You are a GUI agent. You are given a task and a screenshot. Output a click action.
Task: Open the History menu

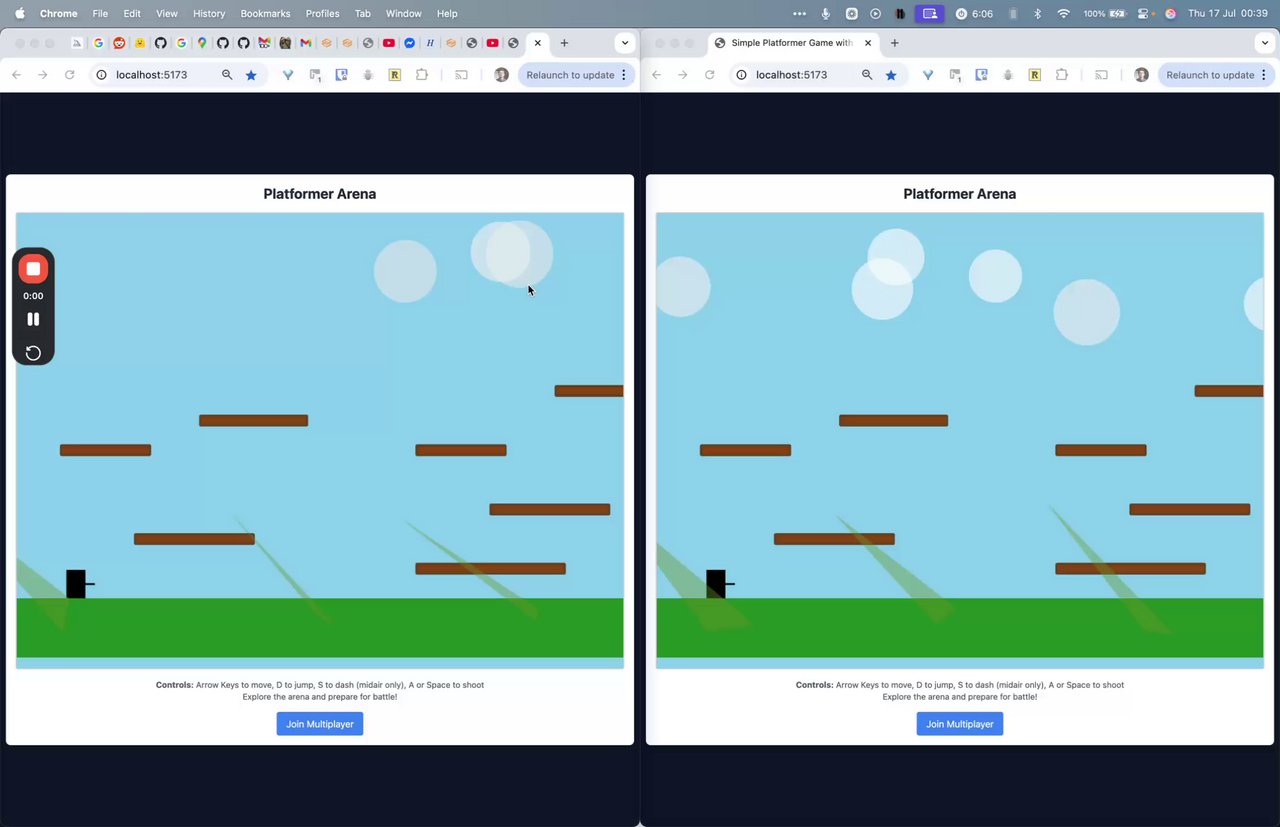coord(209,13)
